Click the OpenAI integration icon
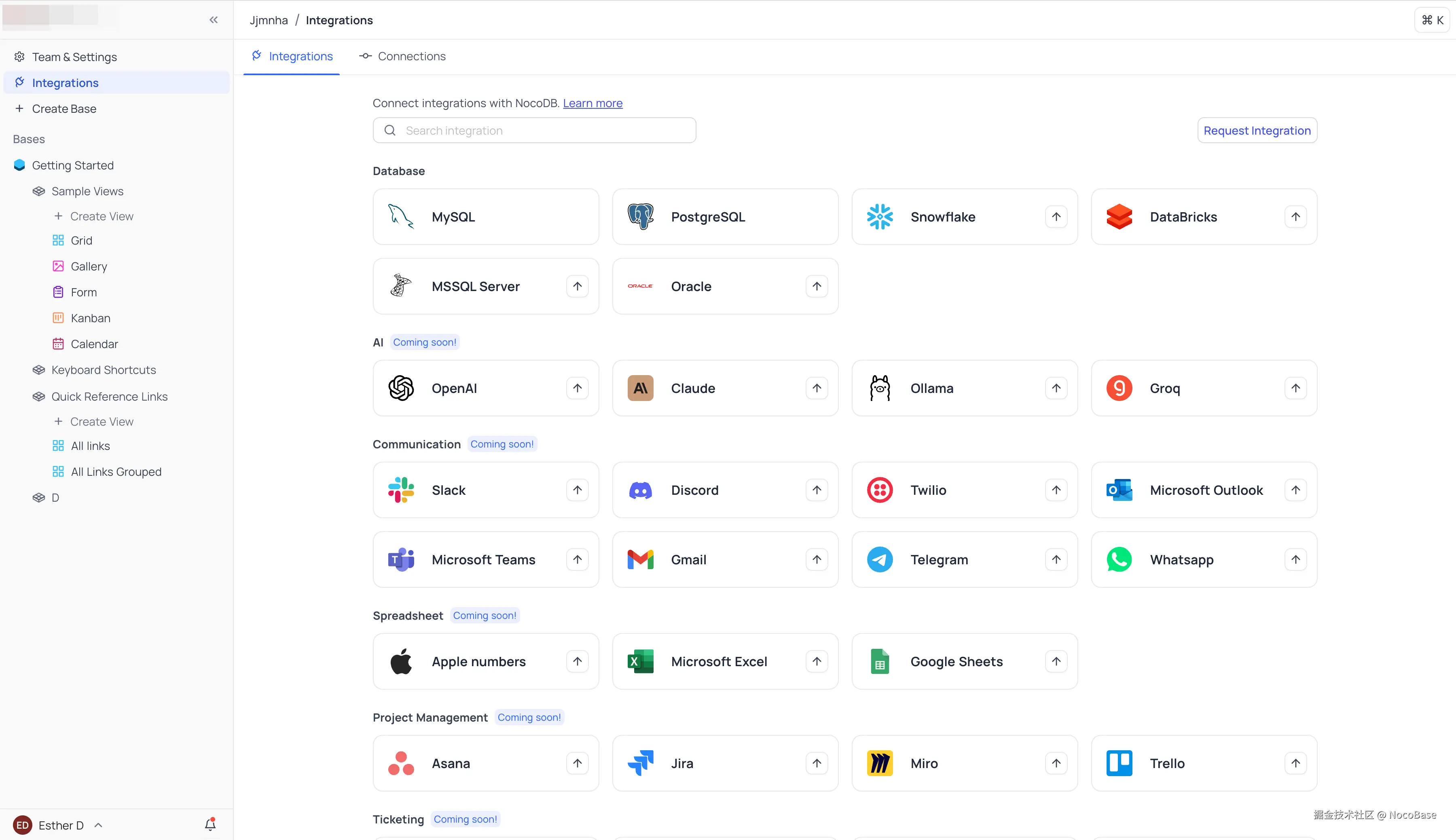Viewport: 1456px width, 840px height. (400, 388)
